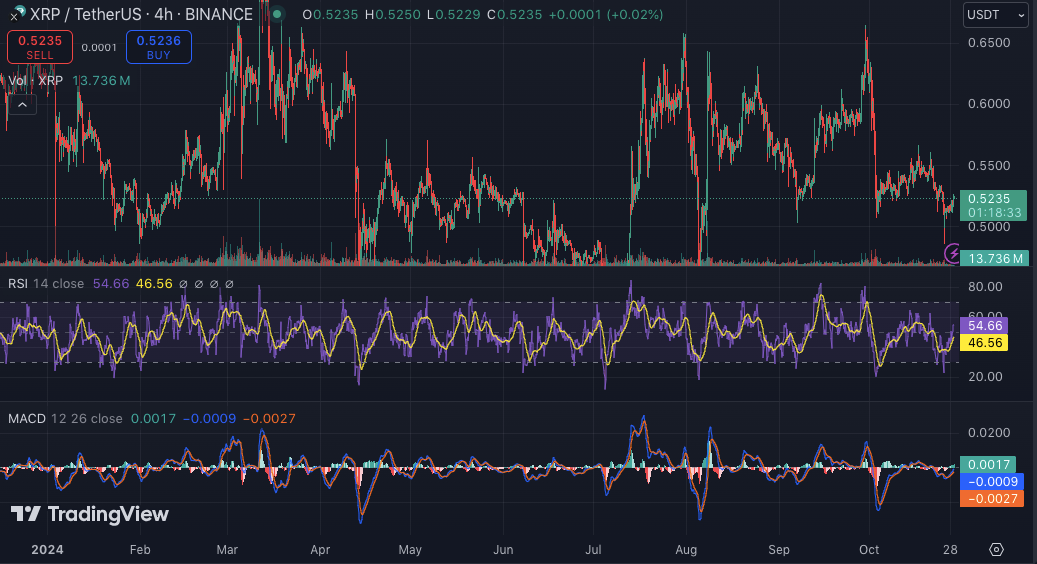Click the purple 54.66 value in RSI legend
Image resolution: width=1037 pixels, height=564 pixels.
tap(111, 284)
